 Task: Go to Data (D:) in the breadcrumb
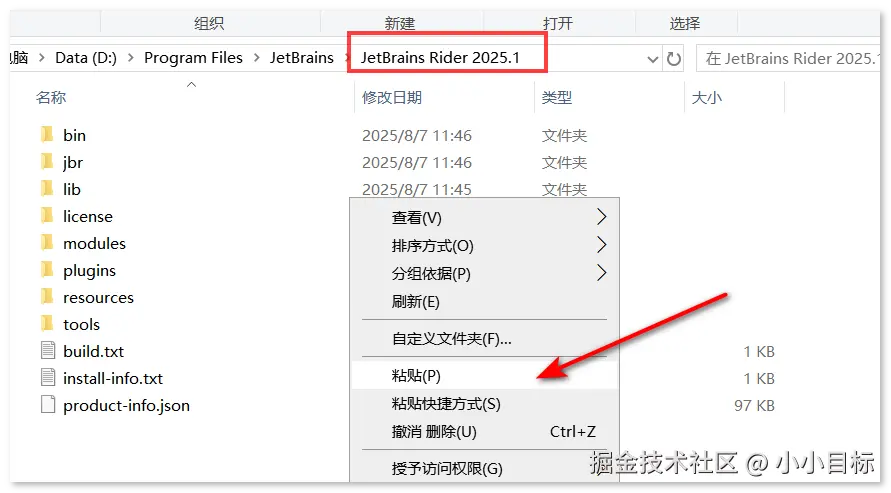86,58
